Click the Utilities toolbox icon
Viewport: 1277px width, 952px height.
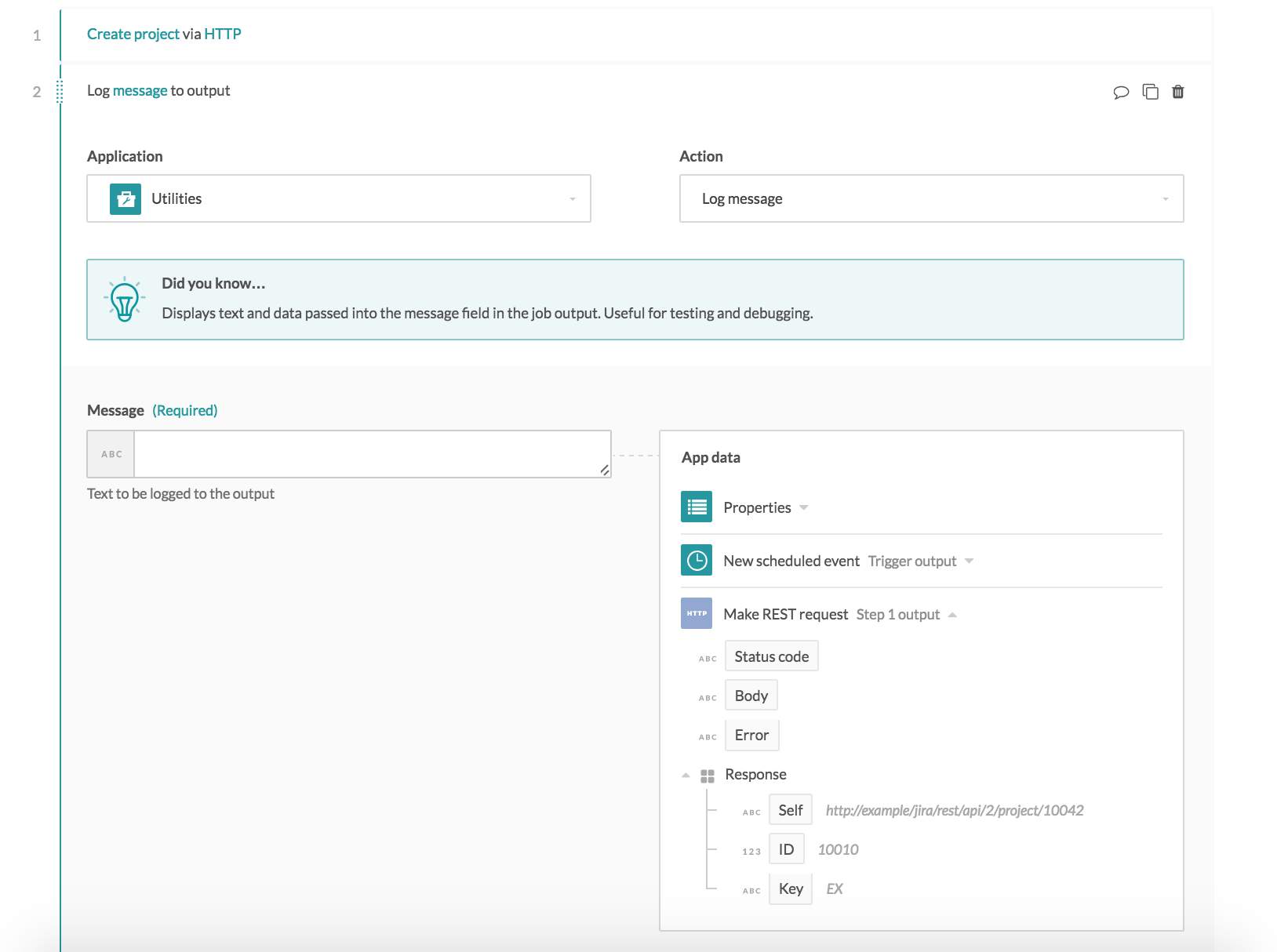(126, 199)
